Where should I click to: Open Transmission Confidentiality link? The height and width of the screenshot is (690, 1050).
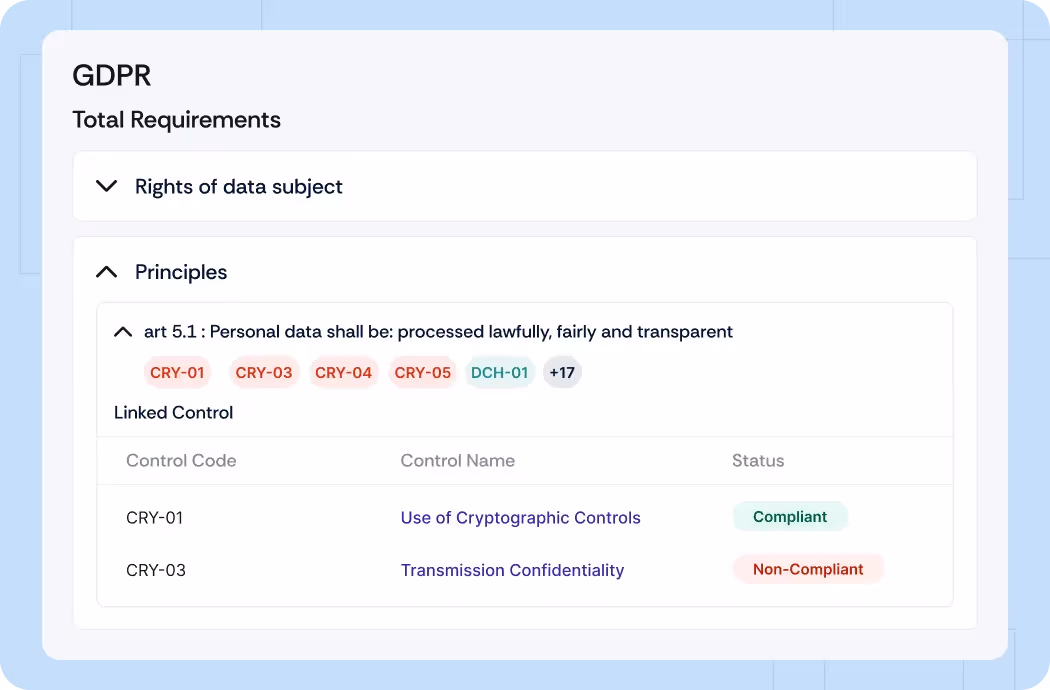pyautogui.click(x=512, y=570)
